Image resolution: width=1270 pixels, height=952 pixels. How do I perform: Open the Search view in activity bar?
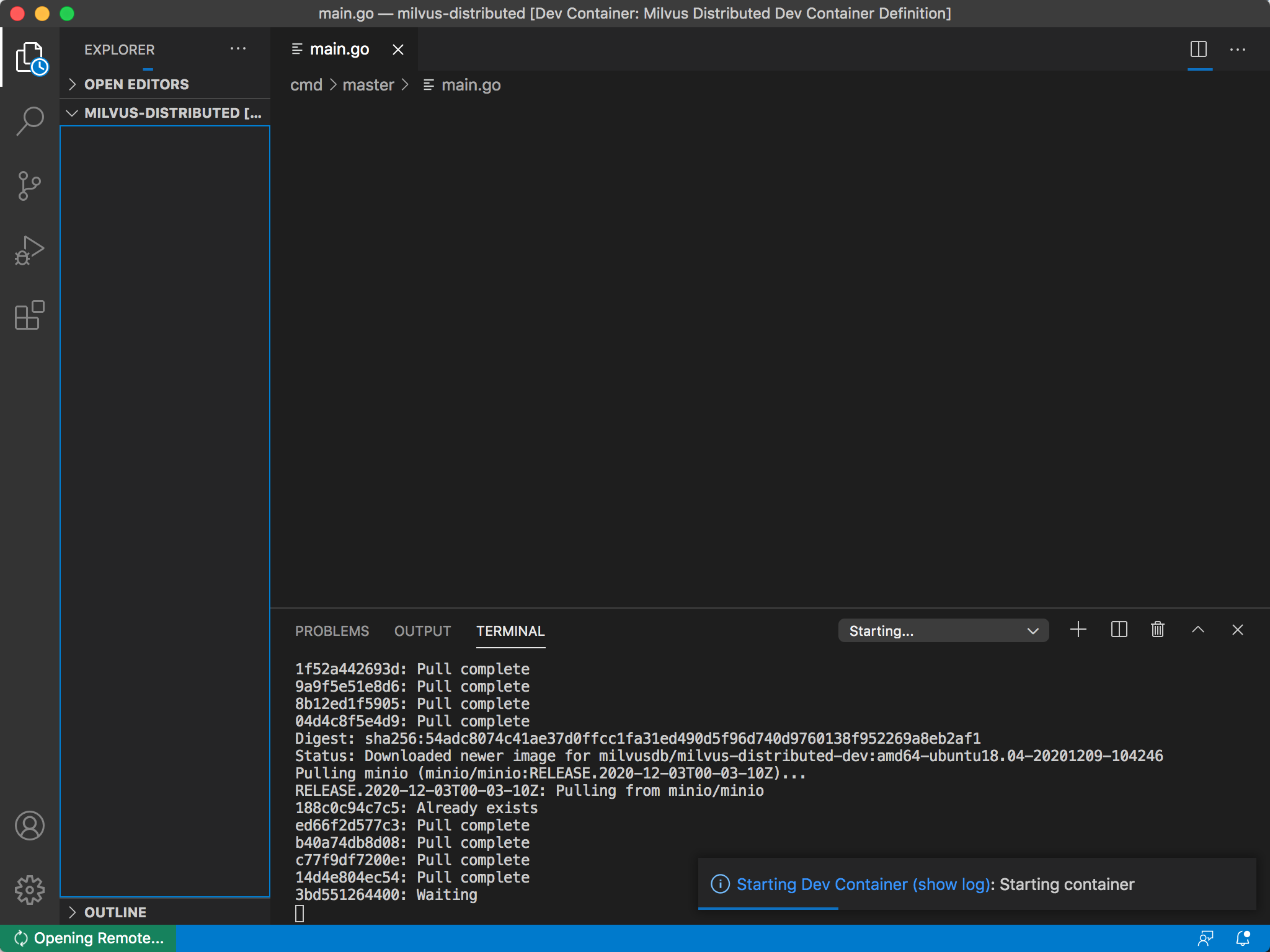(x=30, y=120)
